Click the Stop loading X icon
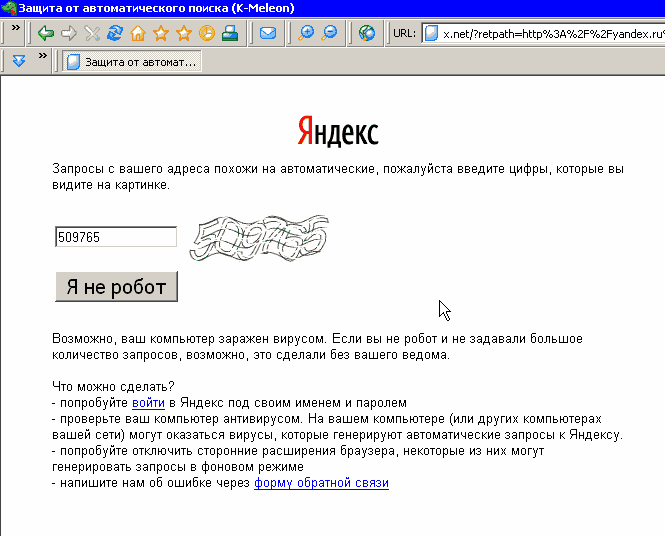Screen dimensions: 665x536 pyautogui.click(x=92, y=33)
